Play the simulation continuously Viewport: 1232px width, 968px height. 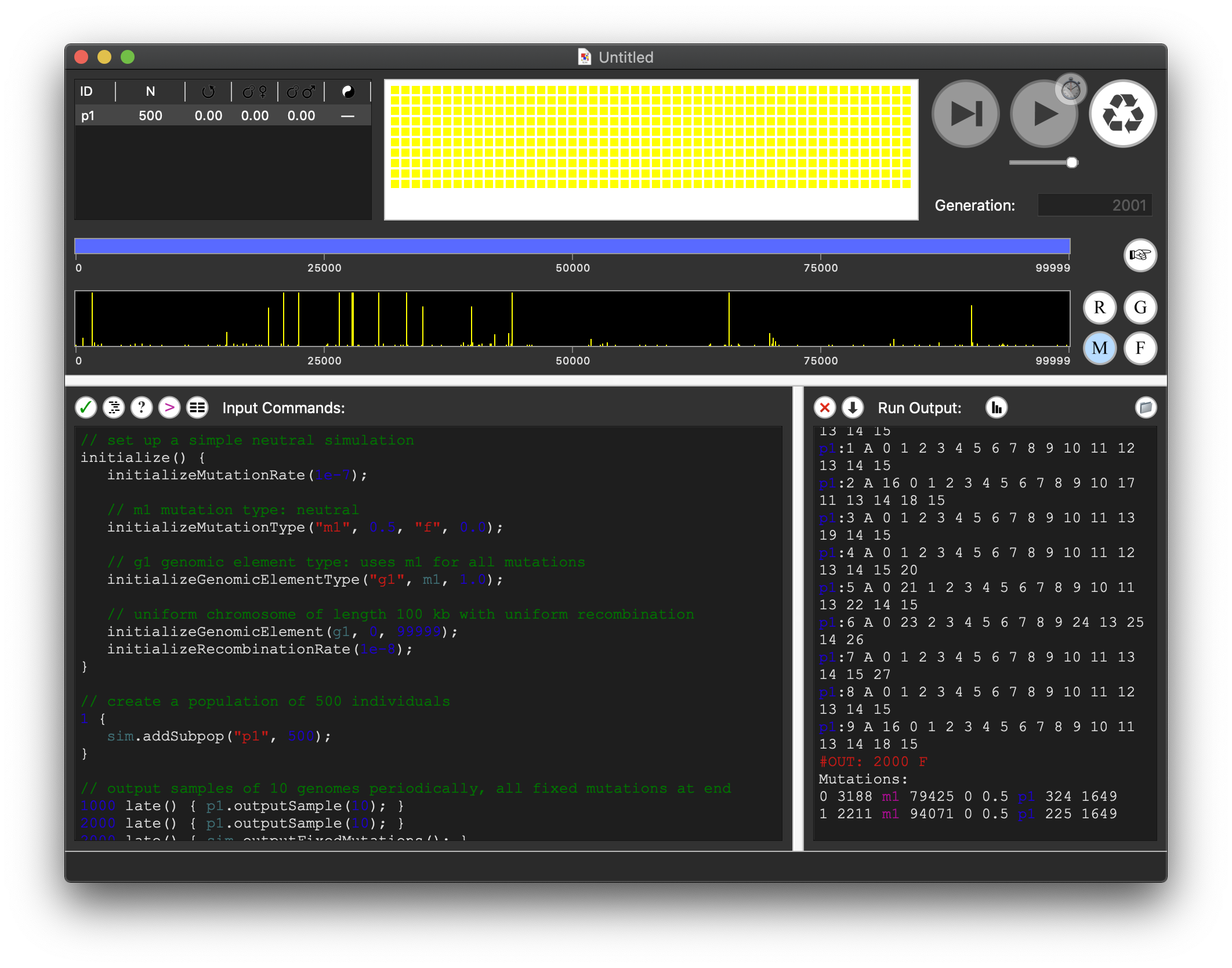1043,113
